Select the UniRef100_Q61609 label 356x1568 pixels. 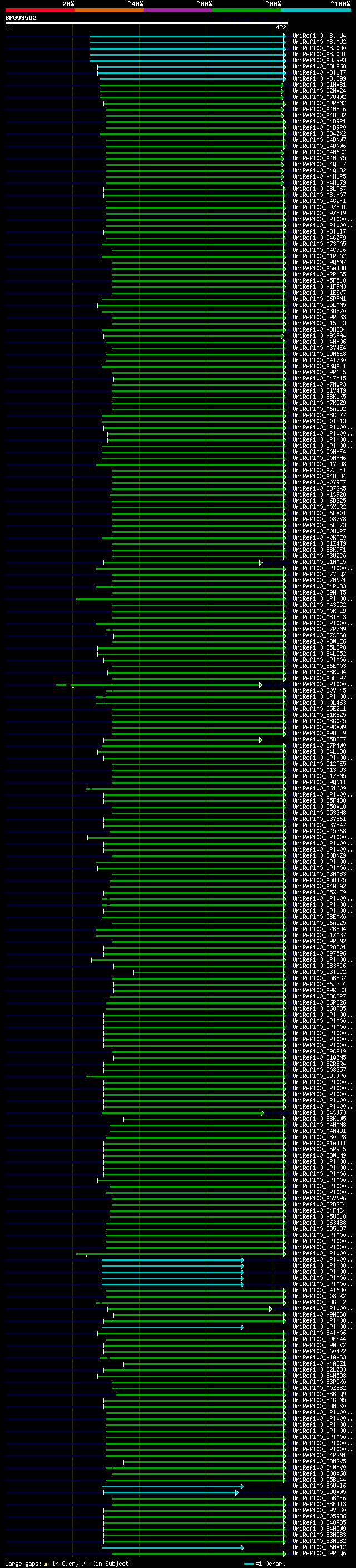[x=319, y=788]
